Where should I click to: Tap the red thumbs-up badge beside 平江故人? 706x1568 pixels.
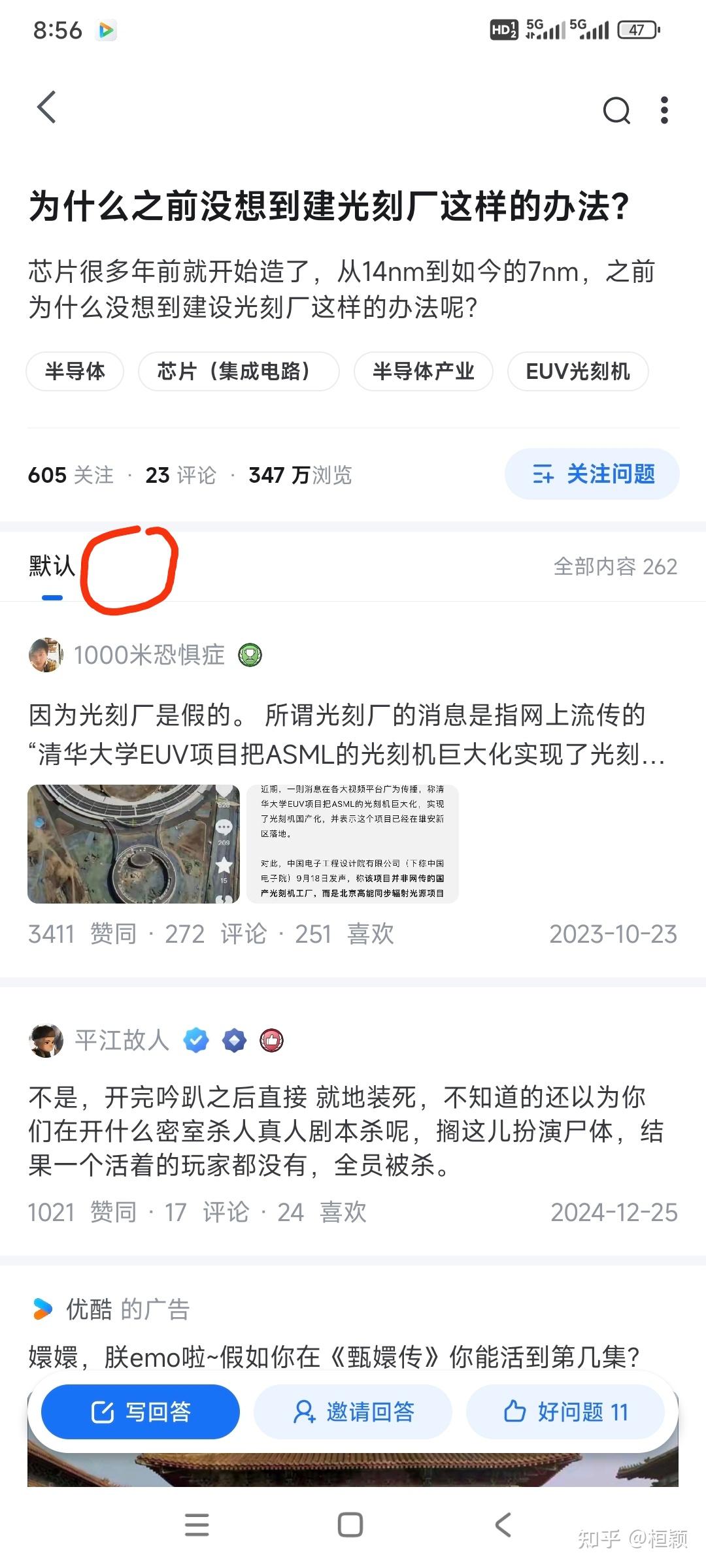click(x=272, y=1039)
